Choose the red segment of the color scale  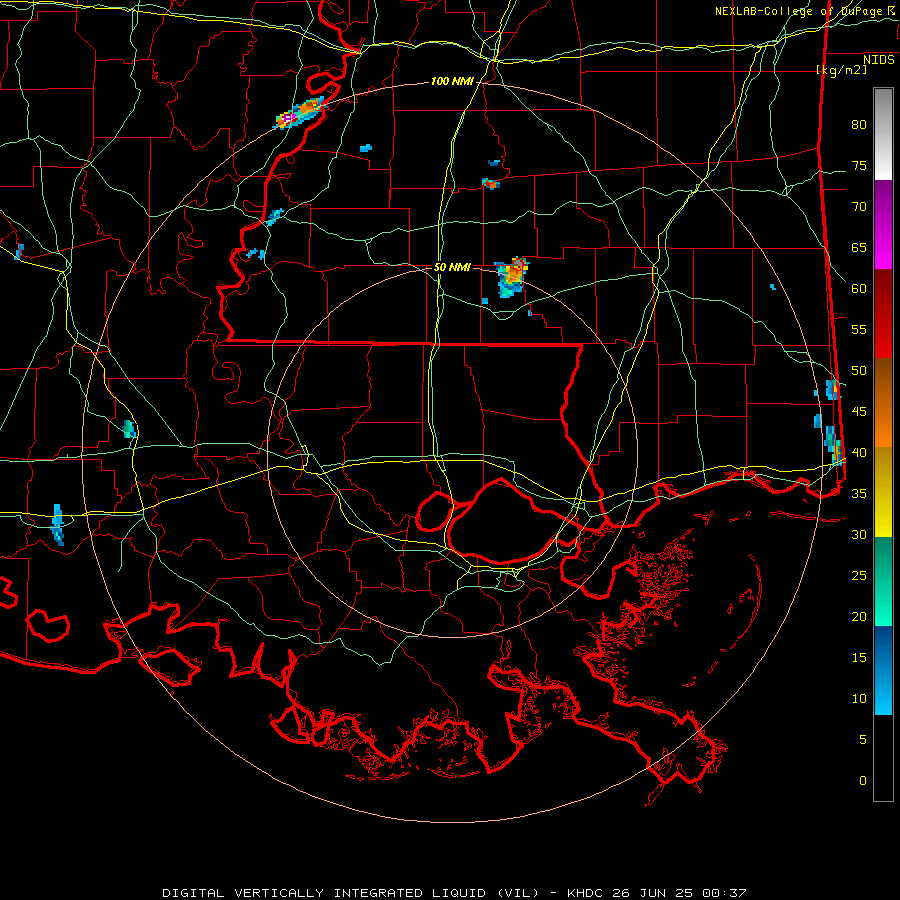point(883,314)
